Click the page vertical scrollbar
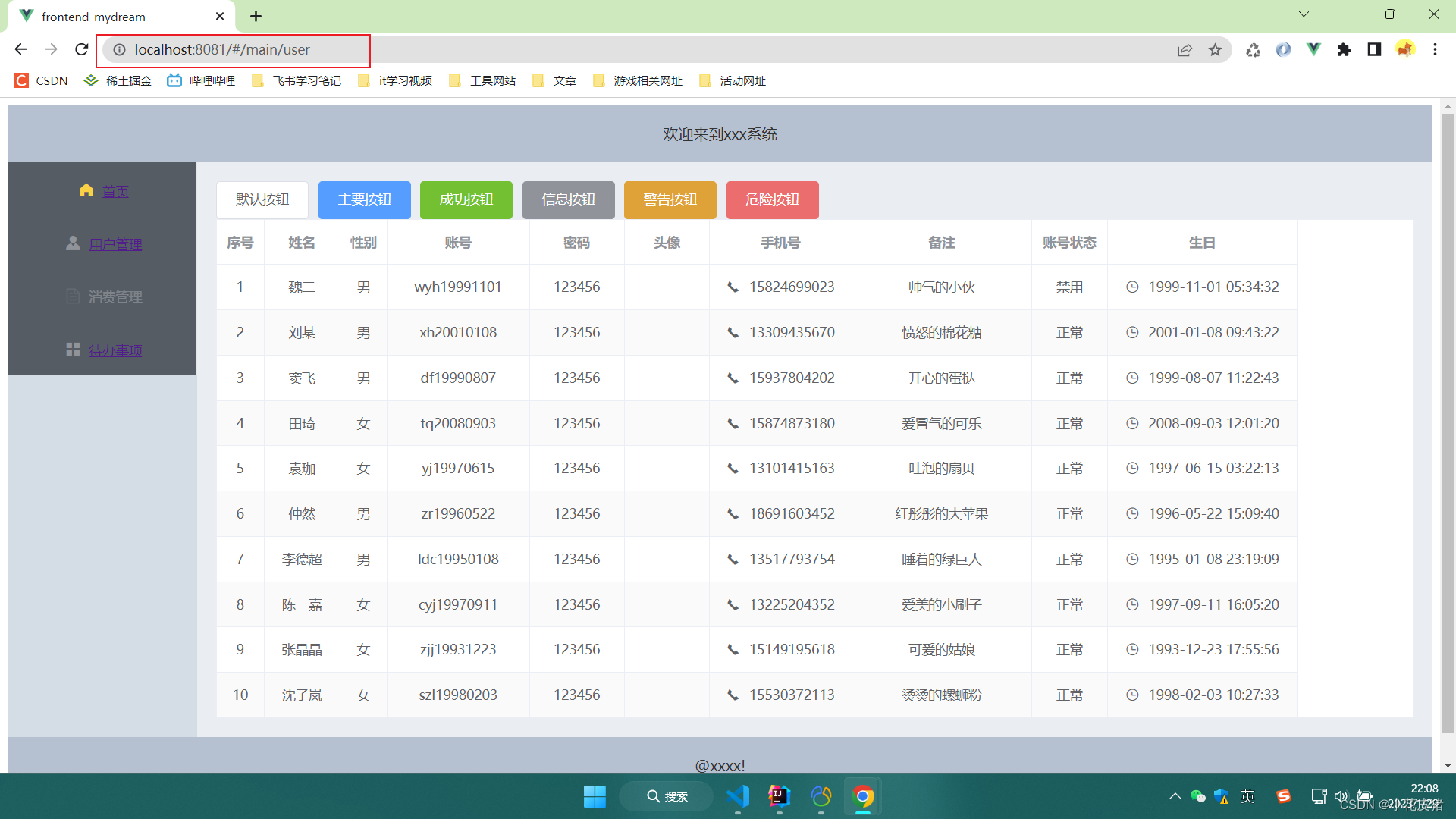This screenshot has height=819, width=1456. coord(1448,425)
